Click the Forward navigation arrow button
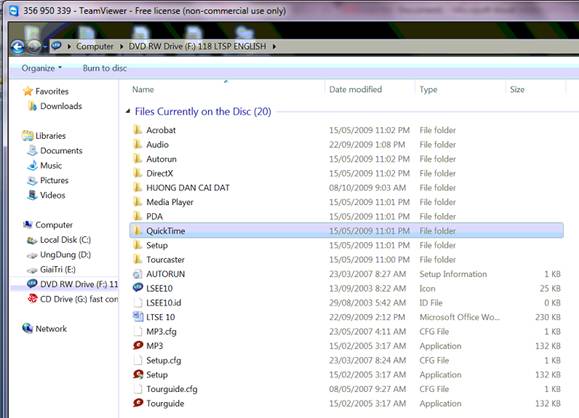 tap(34, 47)
